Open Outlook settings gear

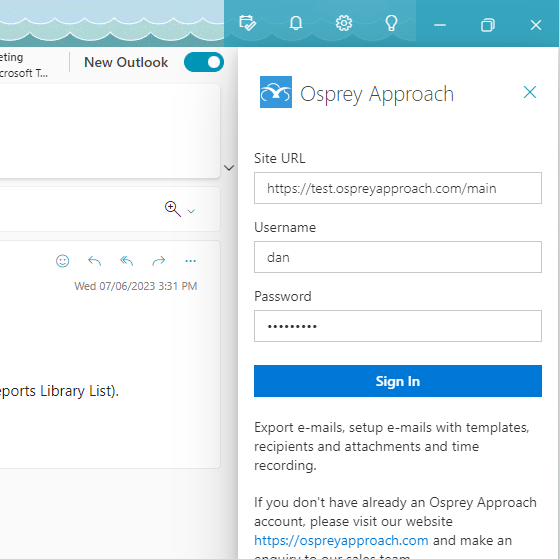(x=344, y=24)
